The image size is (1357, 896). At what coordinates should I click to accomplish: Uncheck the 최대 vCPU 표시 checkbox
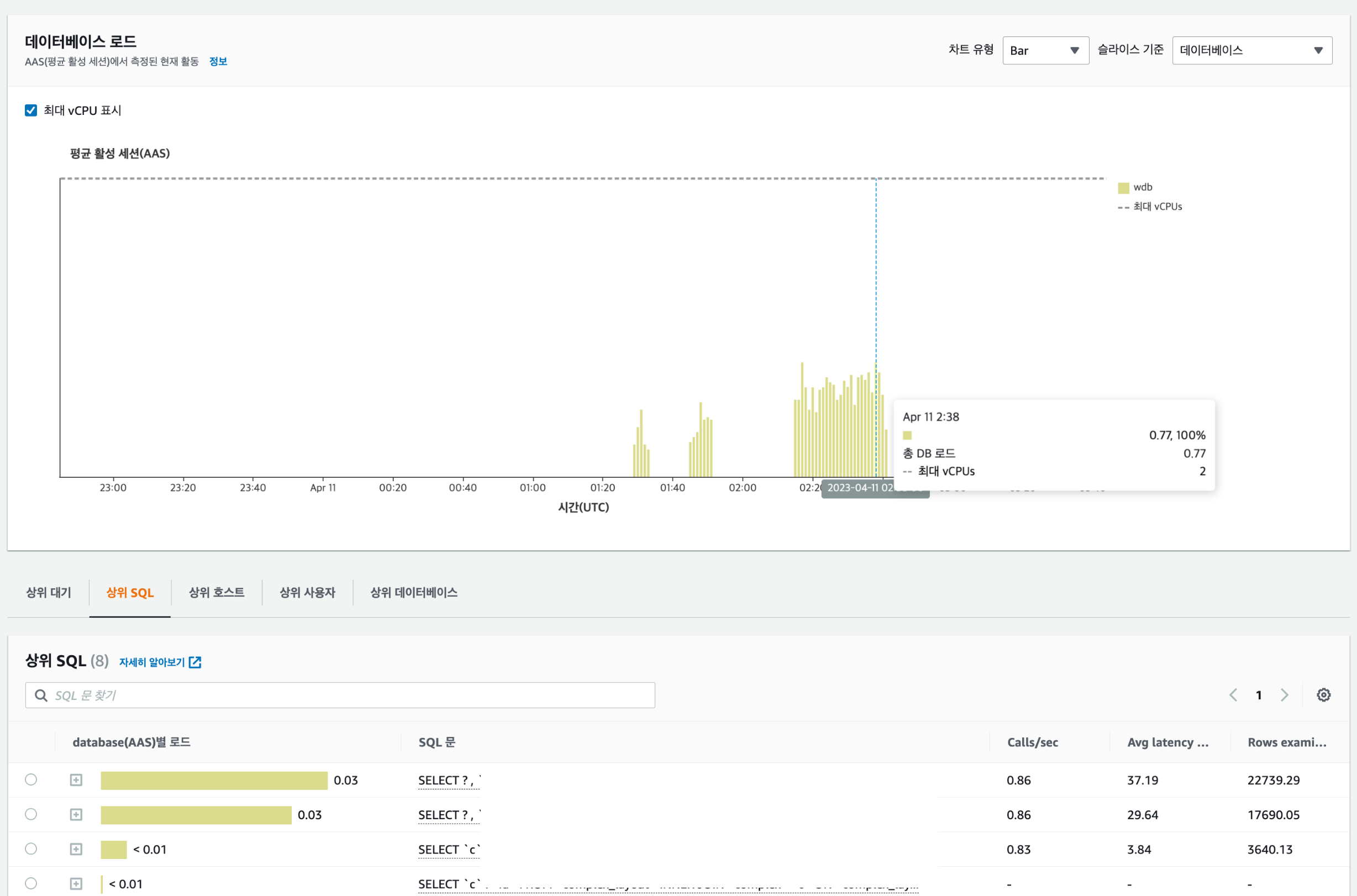click(x=31, y=110)
